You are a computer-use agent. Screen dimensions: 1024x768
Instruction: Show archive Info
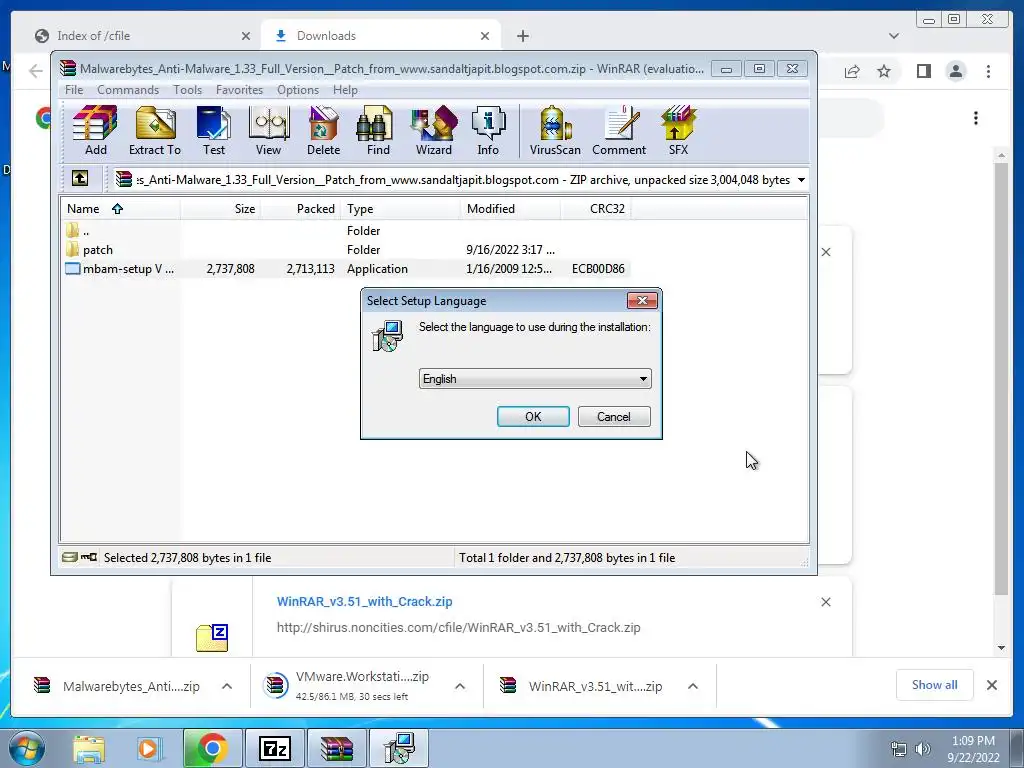point(488,131)
